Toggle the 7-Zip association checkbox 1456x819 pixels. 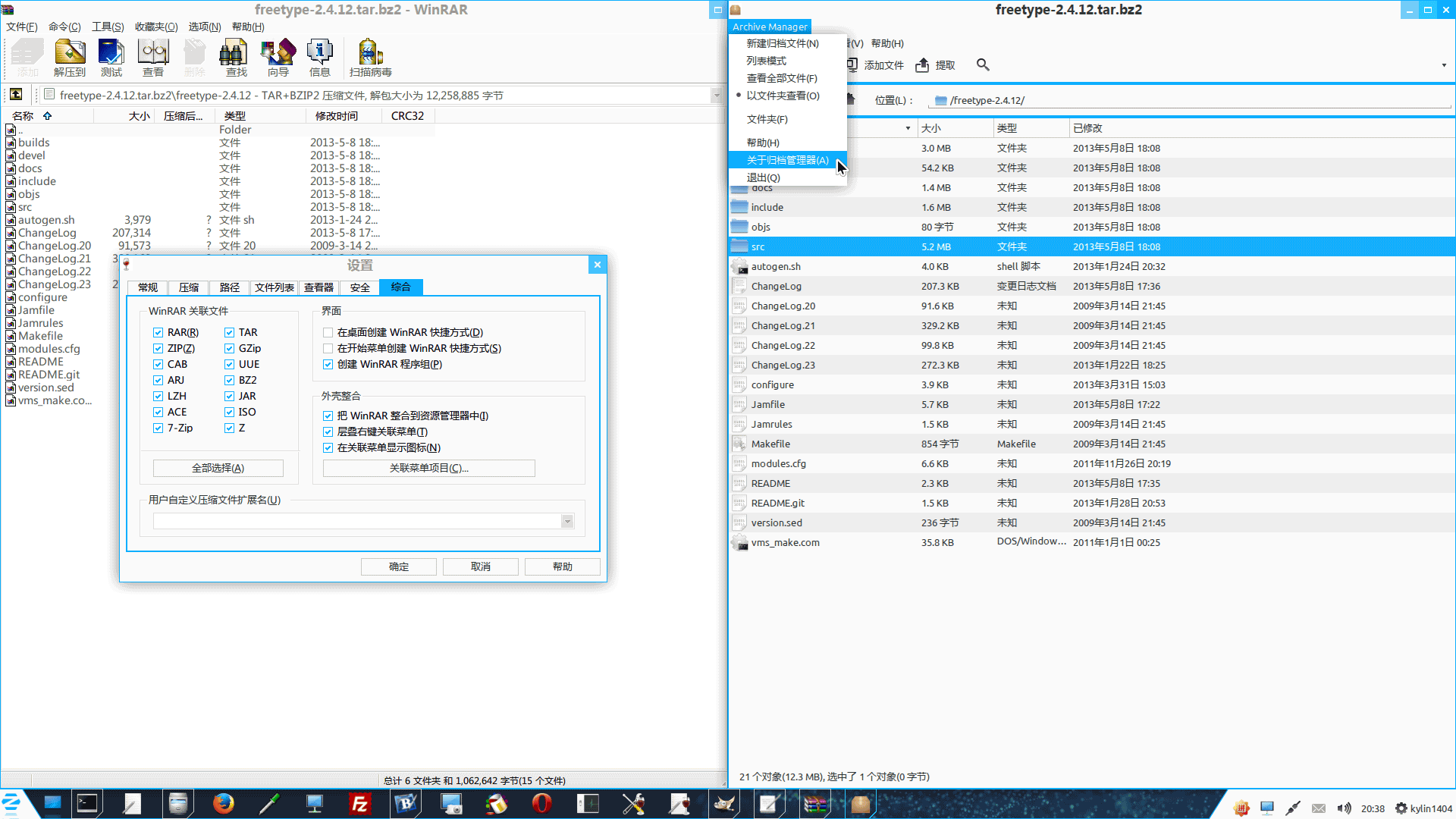tap(158, 428)
